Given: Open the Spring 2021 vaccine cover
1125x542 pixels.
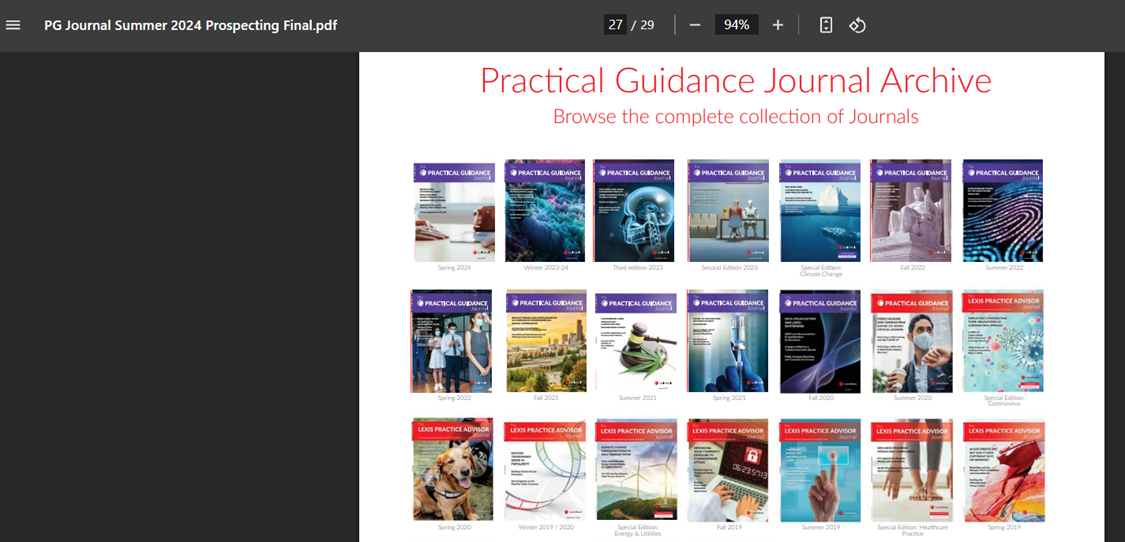Looking at the screenshot, I should point(728,341).
